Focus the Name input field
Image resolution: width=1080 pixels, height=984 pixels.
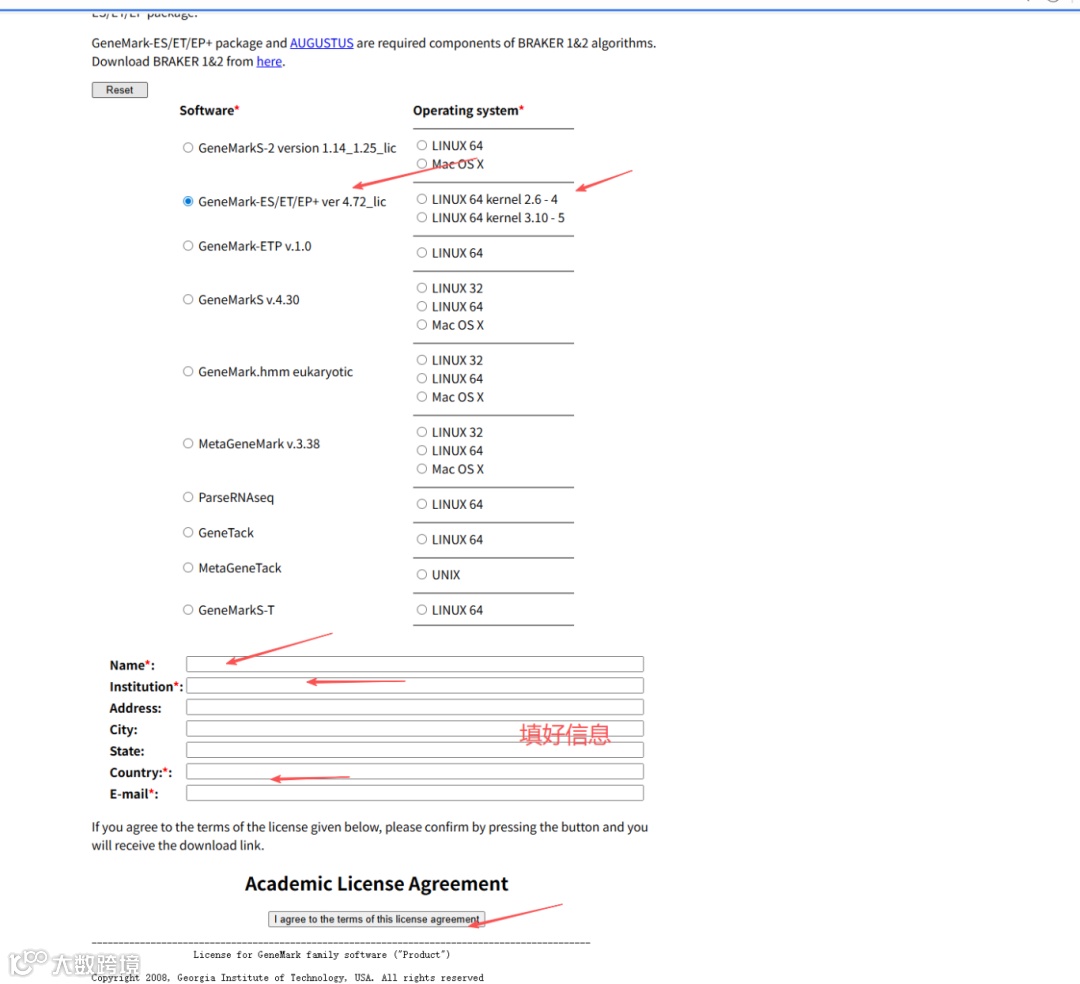point(415,664)
